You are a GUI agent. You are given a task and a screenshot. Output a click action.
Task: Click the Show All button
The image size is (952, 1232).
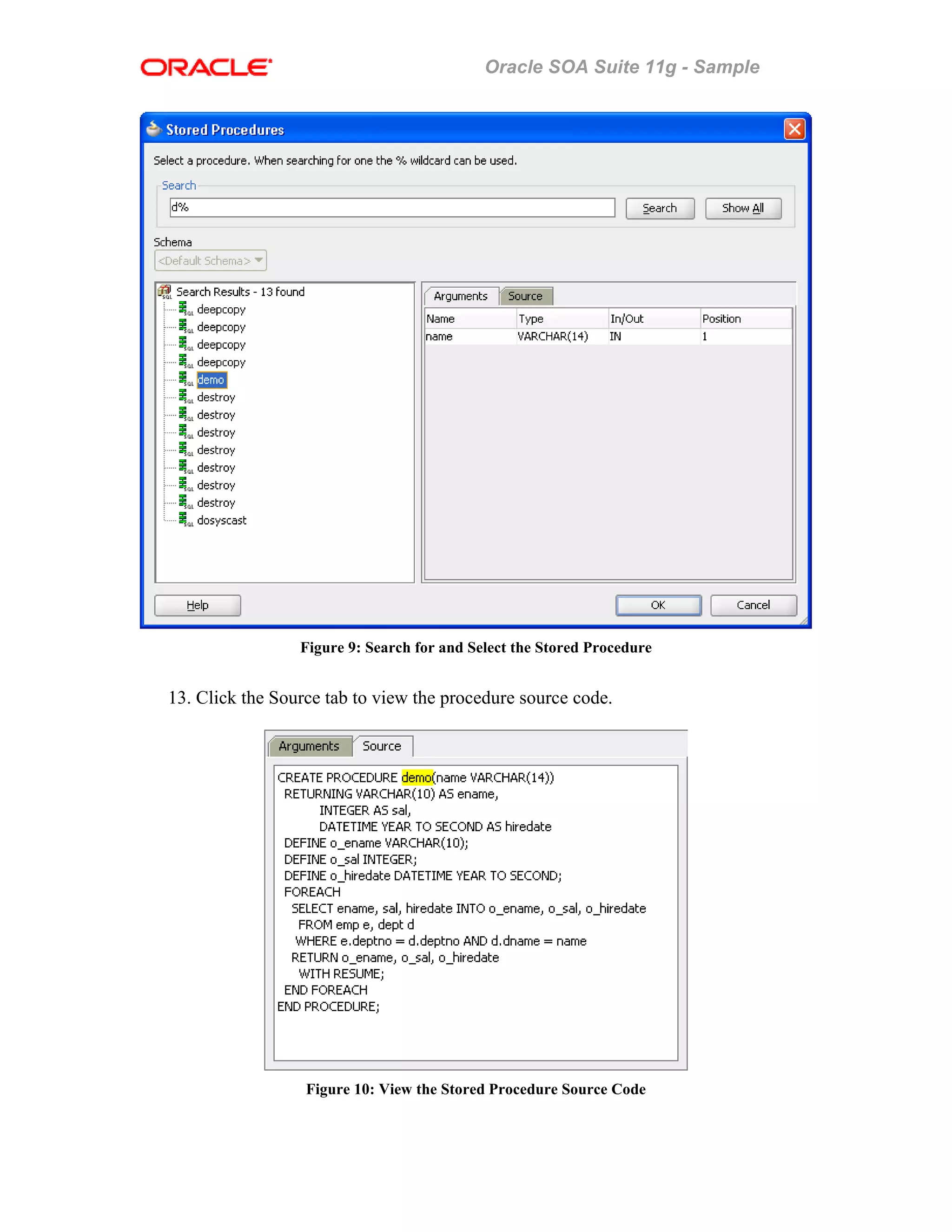[x=743, y=208]
